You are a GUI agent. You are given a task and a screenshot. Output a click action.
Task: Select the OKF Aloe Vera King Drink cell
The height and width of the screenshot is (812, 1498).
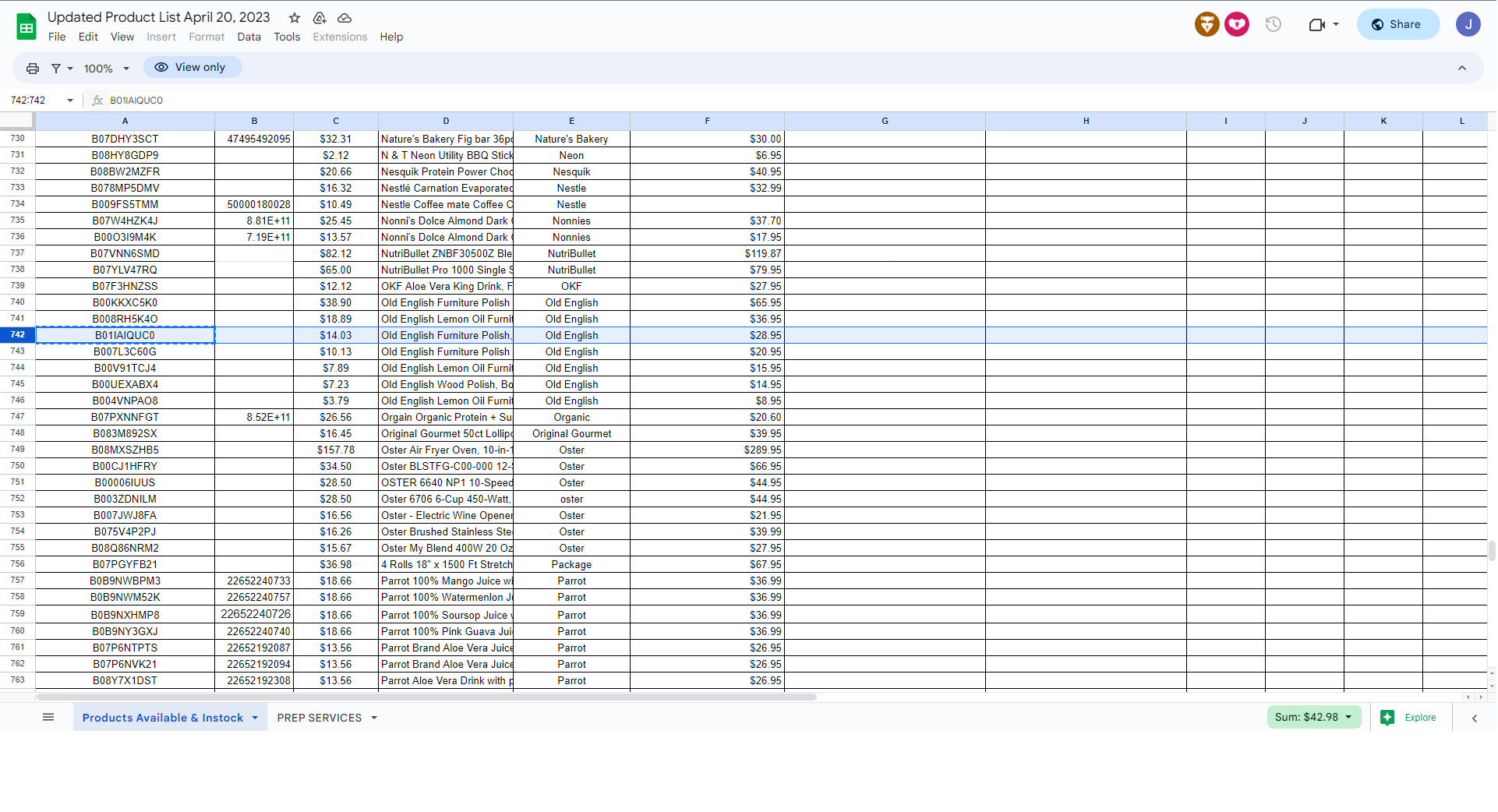tap(446, 286)
